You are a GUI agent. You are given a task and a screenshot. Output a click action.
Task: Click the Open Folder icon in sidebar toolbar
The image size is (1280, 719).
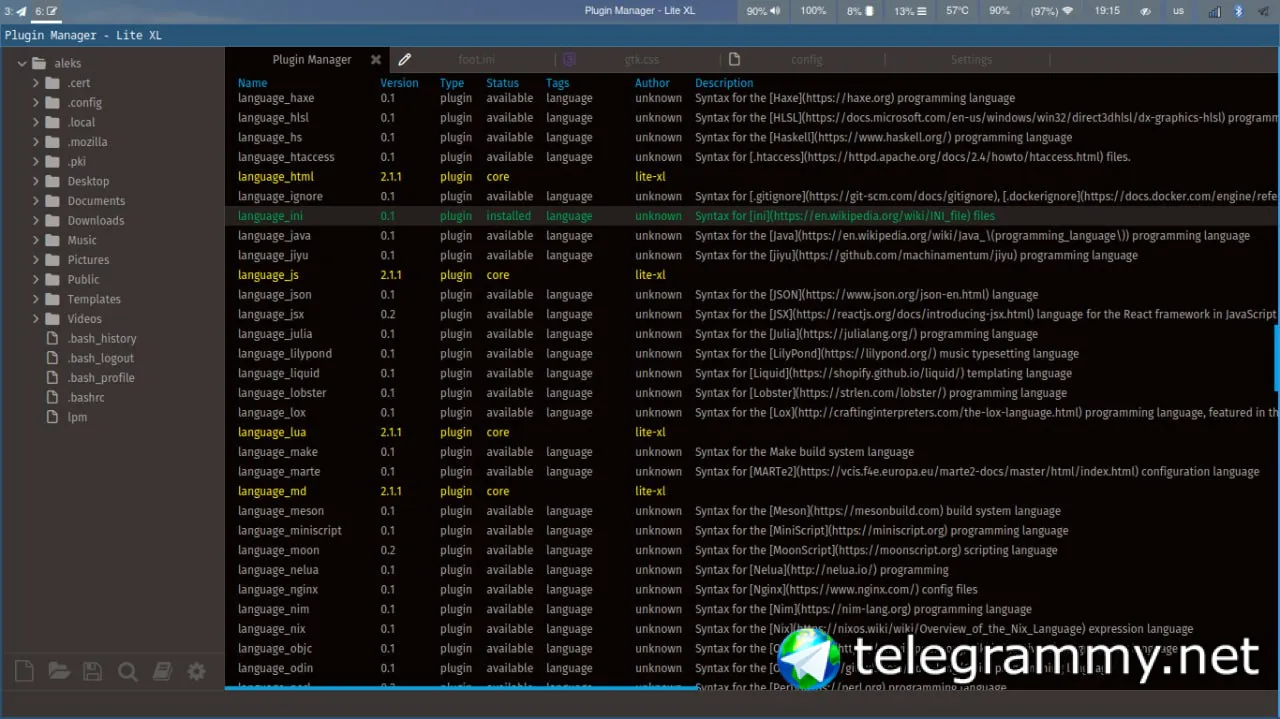point(58,672)
